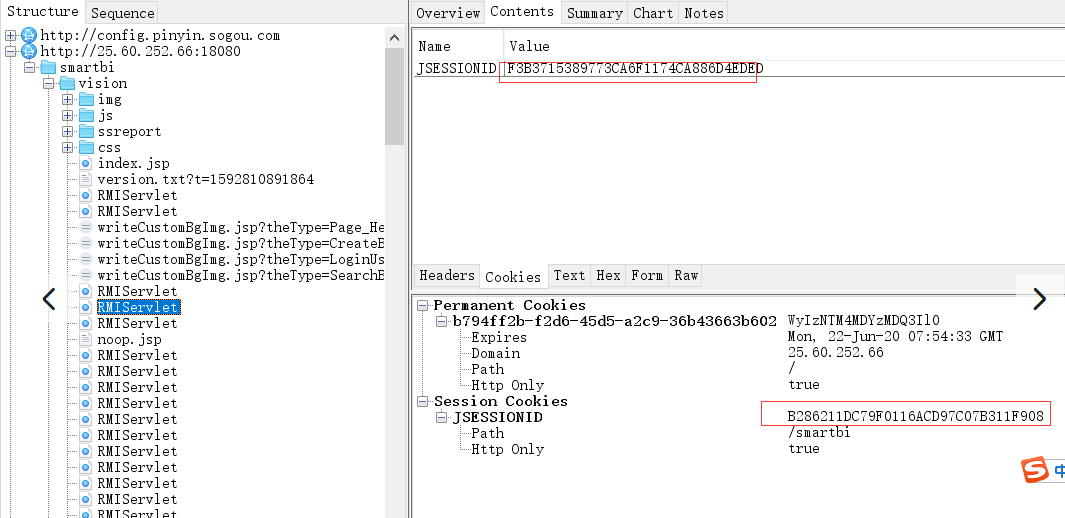Collapse the Permanent Cookies section

click(x=423, y=306)
